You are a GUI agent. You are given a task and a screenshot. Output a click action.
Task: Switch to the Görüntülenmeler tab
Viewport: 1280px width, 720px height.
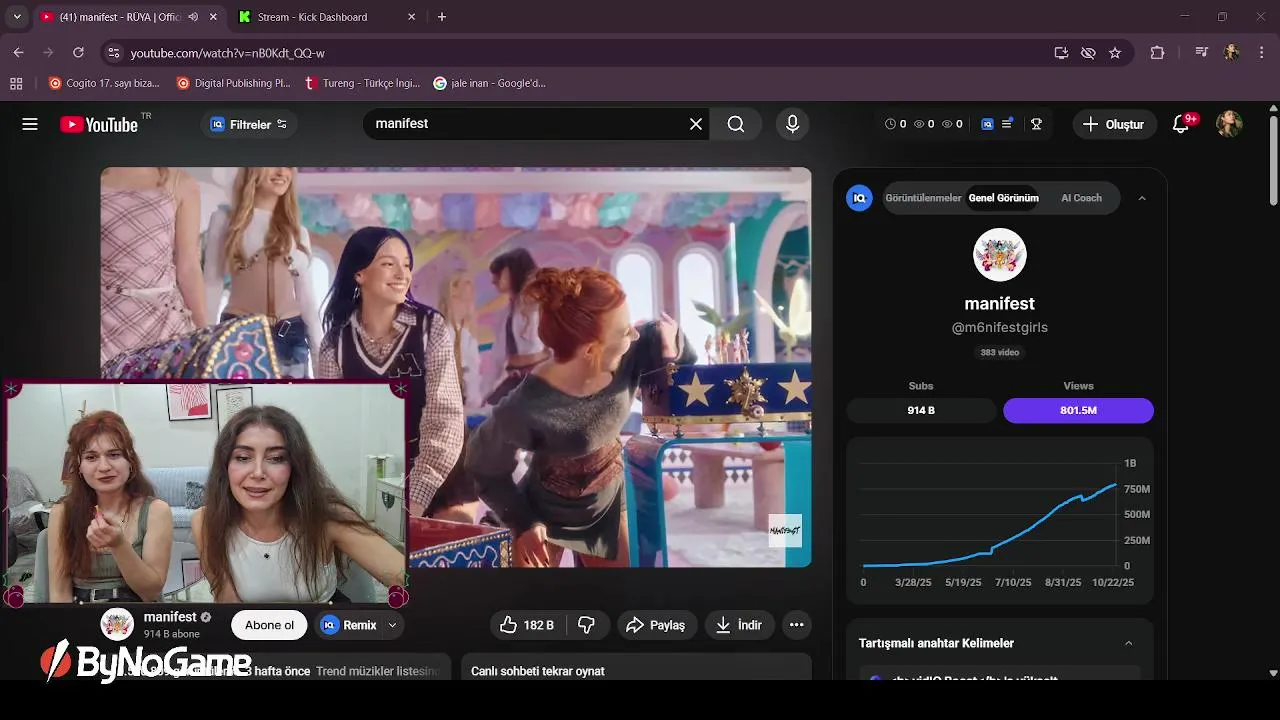[923, 198]
